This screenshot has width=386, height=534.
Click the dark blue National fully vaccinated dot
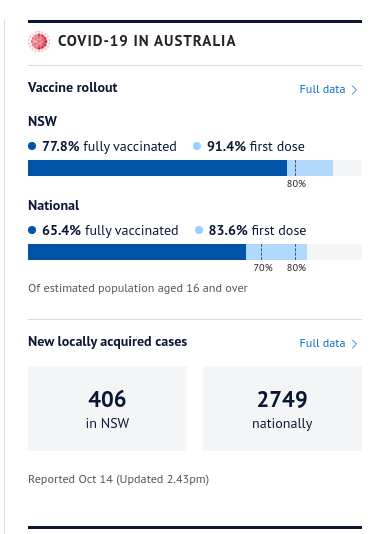coord(32,231)
